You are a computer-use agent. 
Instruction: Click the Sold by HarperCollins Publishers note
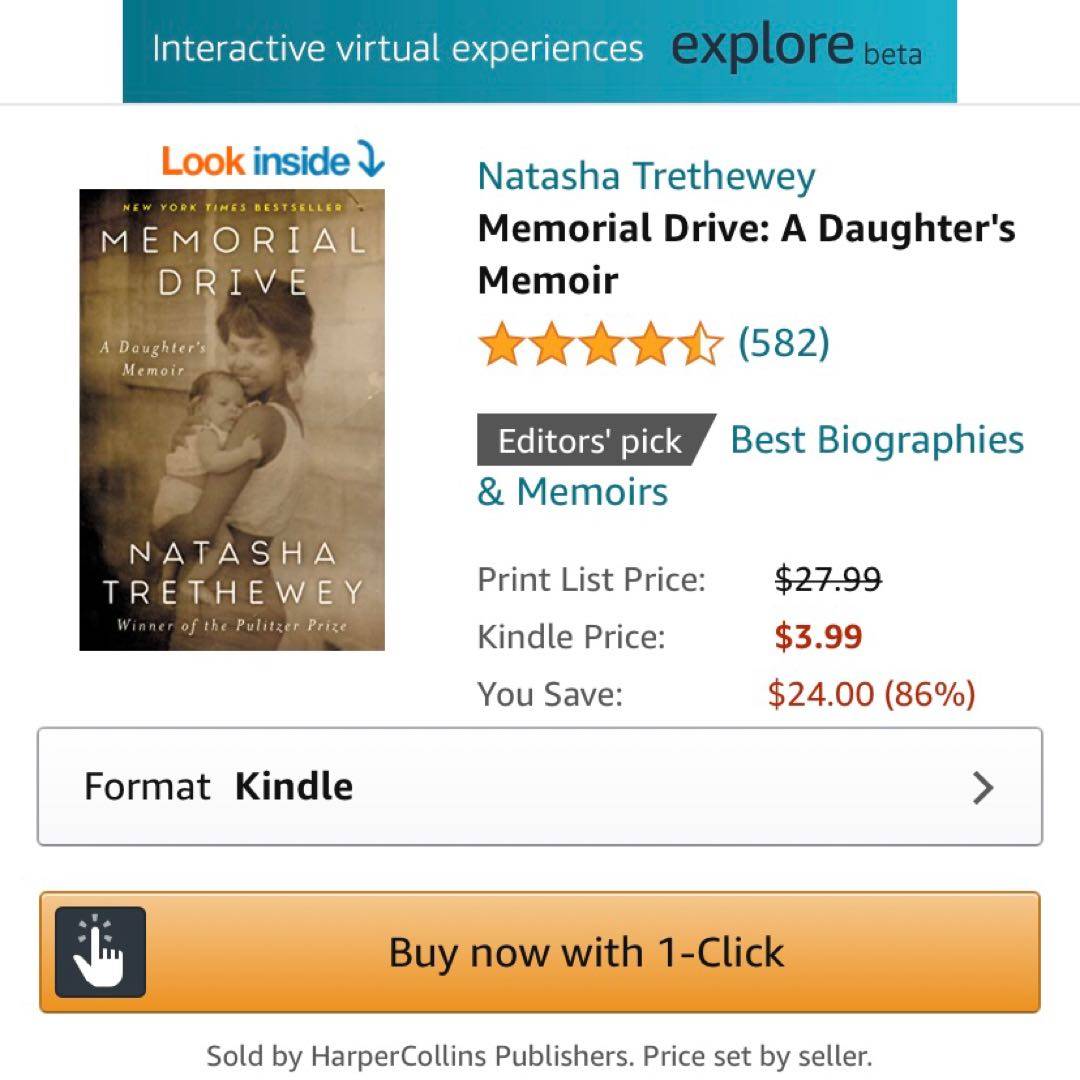pyautogui.click(x=540, y=1055)
